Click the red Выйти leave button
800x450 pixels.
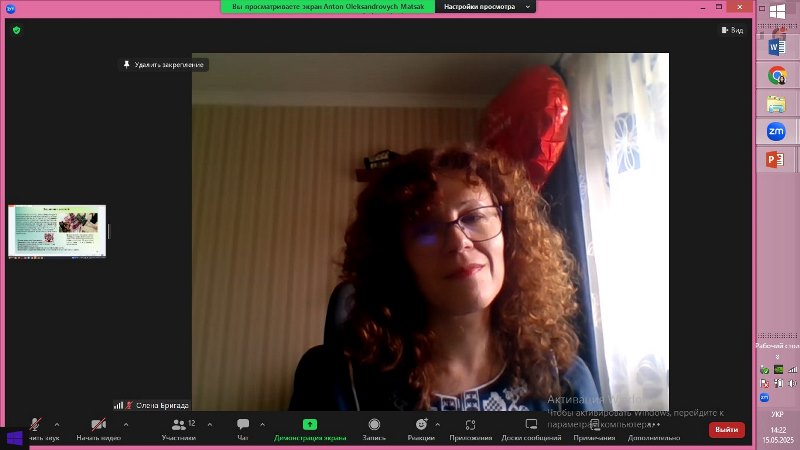[x=727, y=430]
